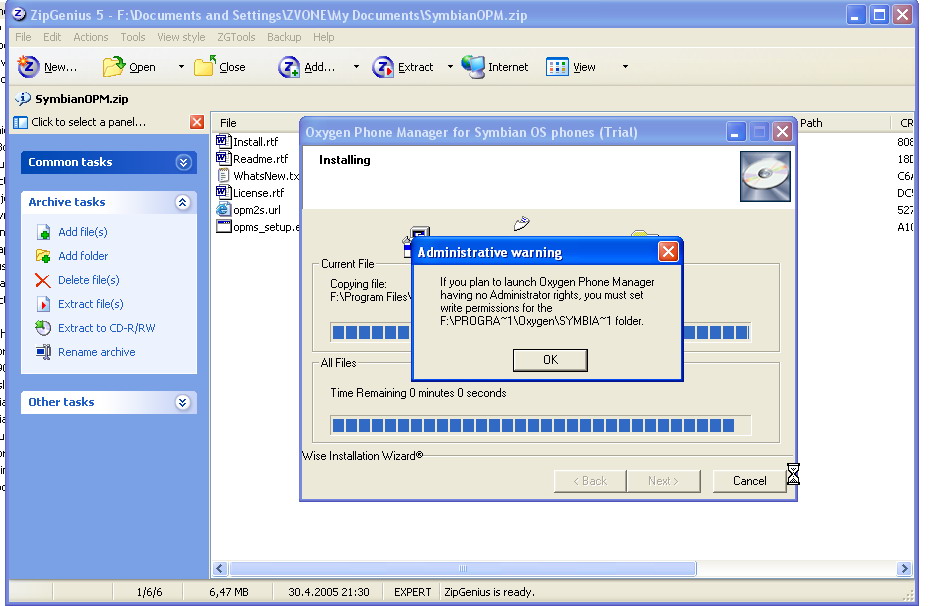The height and width of the screenshot is (606, 931).
Task: Collapse the Archive tasks panel
Action: (x=183, y=202)
